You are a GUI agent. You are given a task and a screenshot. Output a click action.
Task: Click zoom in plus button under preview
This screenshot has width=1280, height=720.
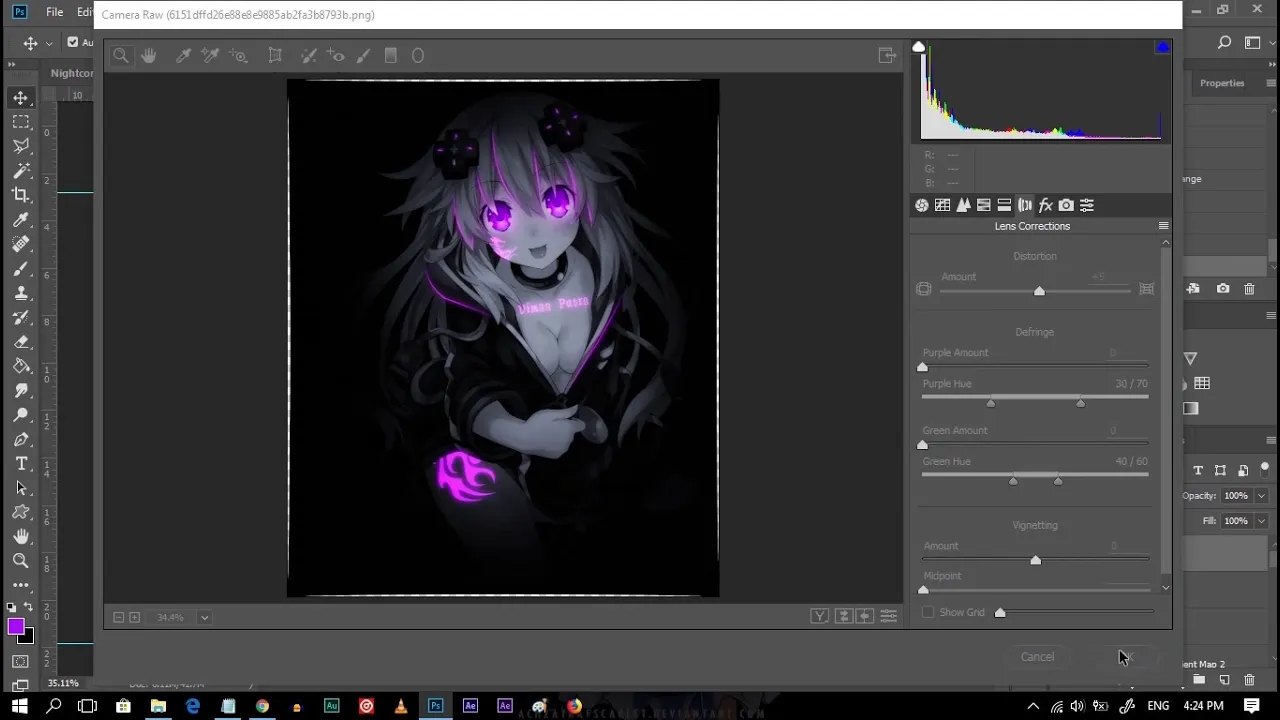135,618
